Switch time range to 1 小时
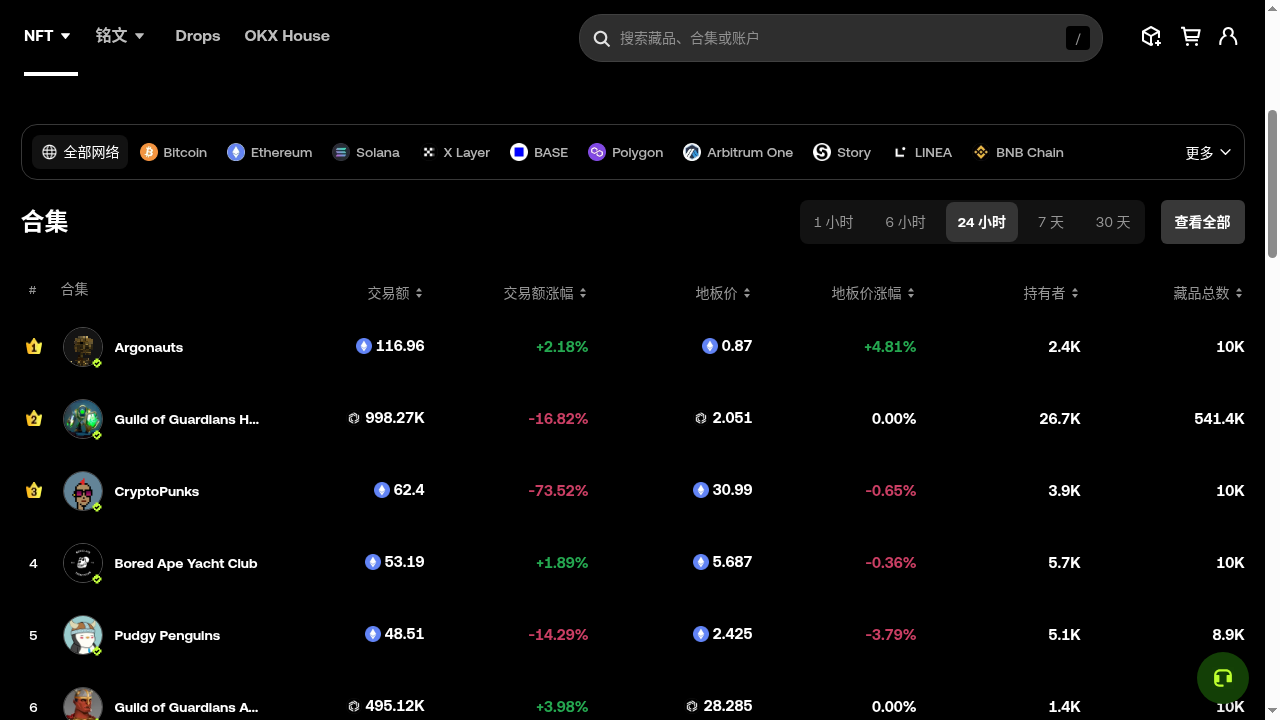The height and width of the screenshot is (720, 1280). 833,222
